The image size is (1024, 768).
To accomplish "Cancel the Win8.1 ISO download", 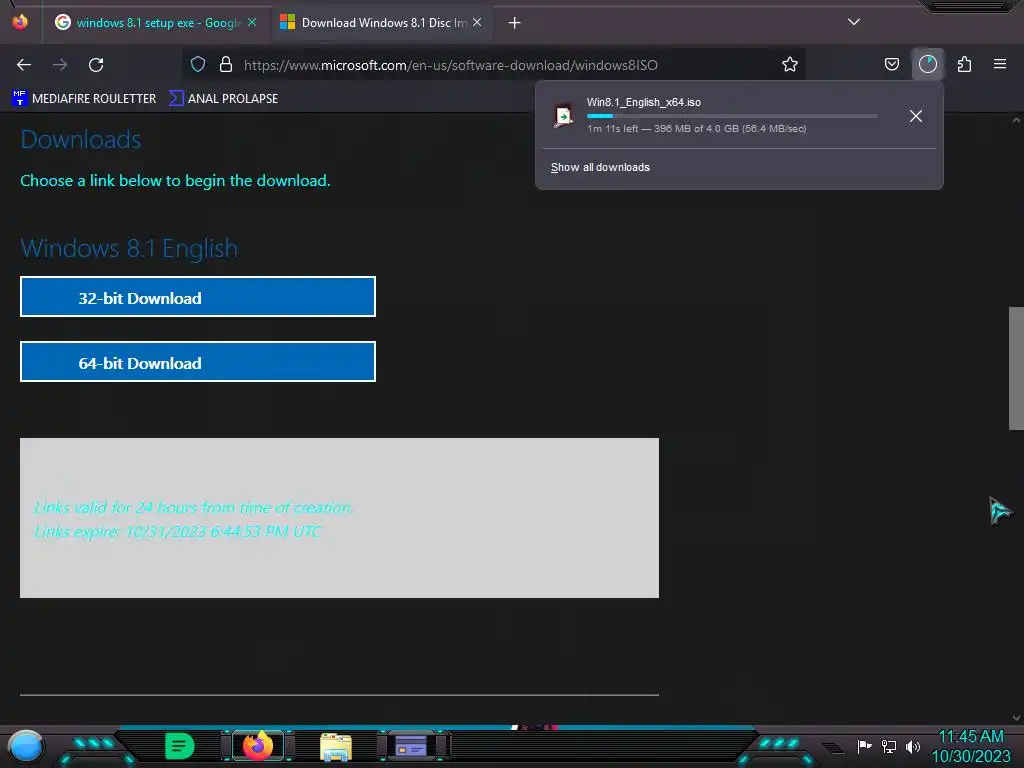I will [916, 116].
